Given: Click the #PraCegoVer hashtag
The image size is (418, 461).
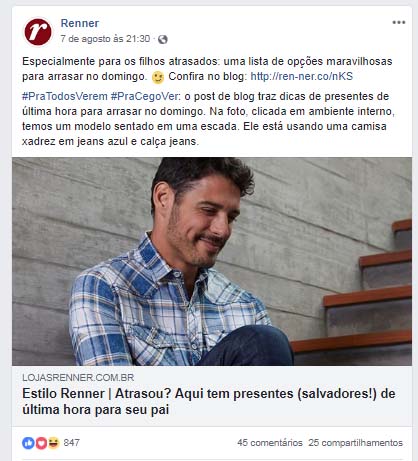Looking at the screenshot, I should click(x=145, y=96).
